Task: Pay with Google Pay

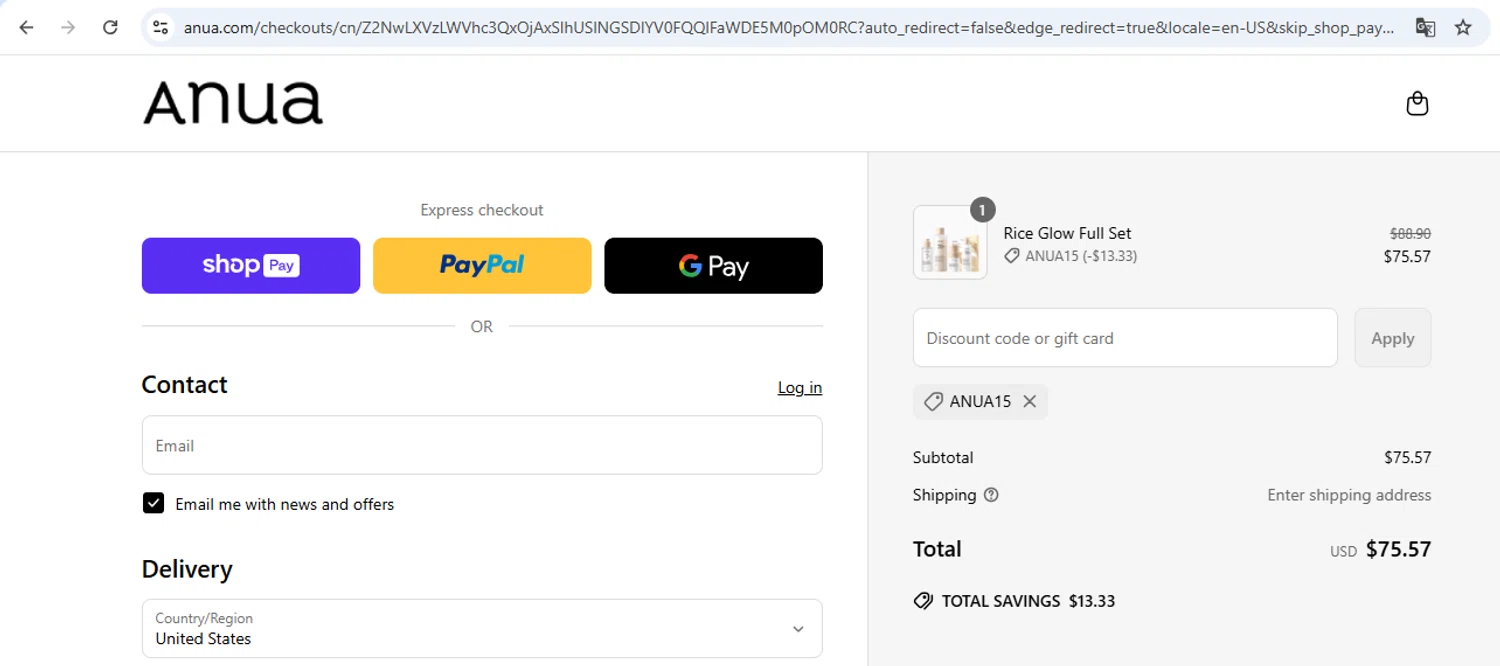Action: point(713,266)
